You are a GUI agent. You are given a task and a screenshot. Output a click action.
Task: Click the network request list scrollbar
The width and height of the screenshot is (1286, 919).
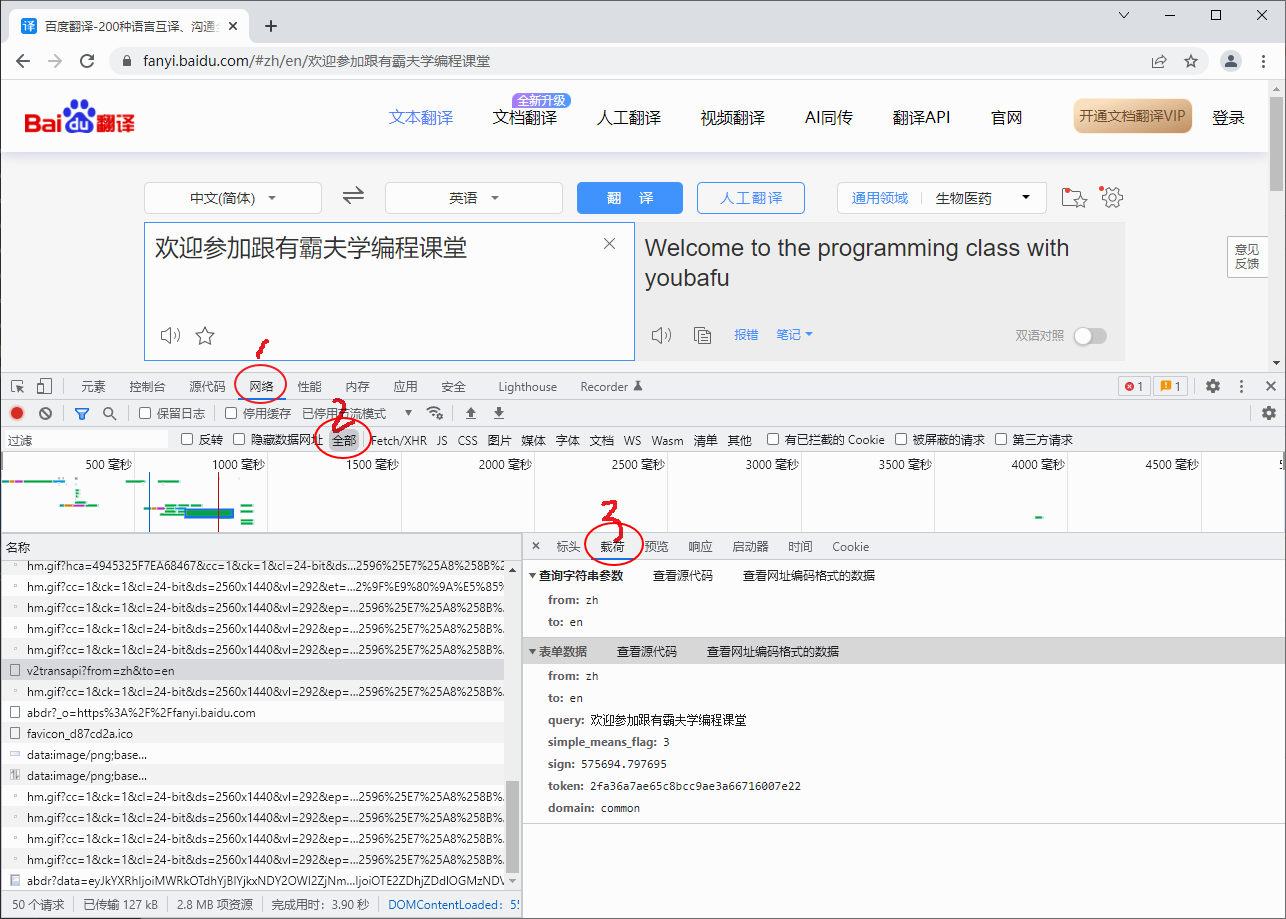click(x=513, y=826)
